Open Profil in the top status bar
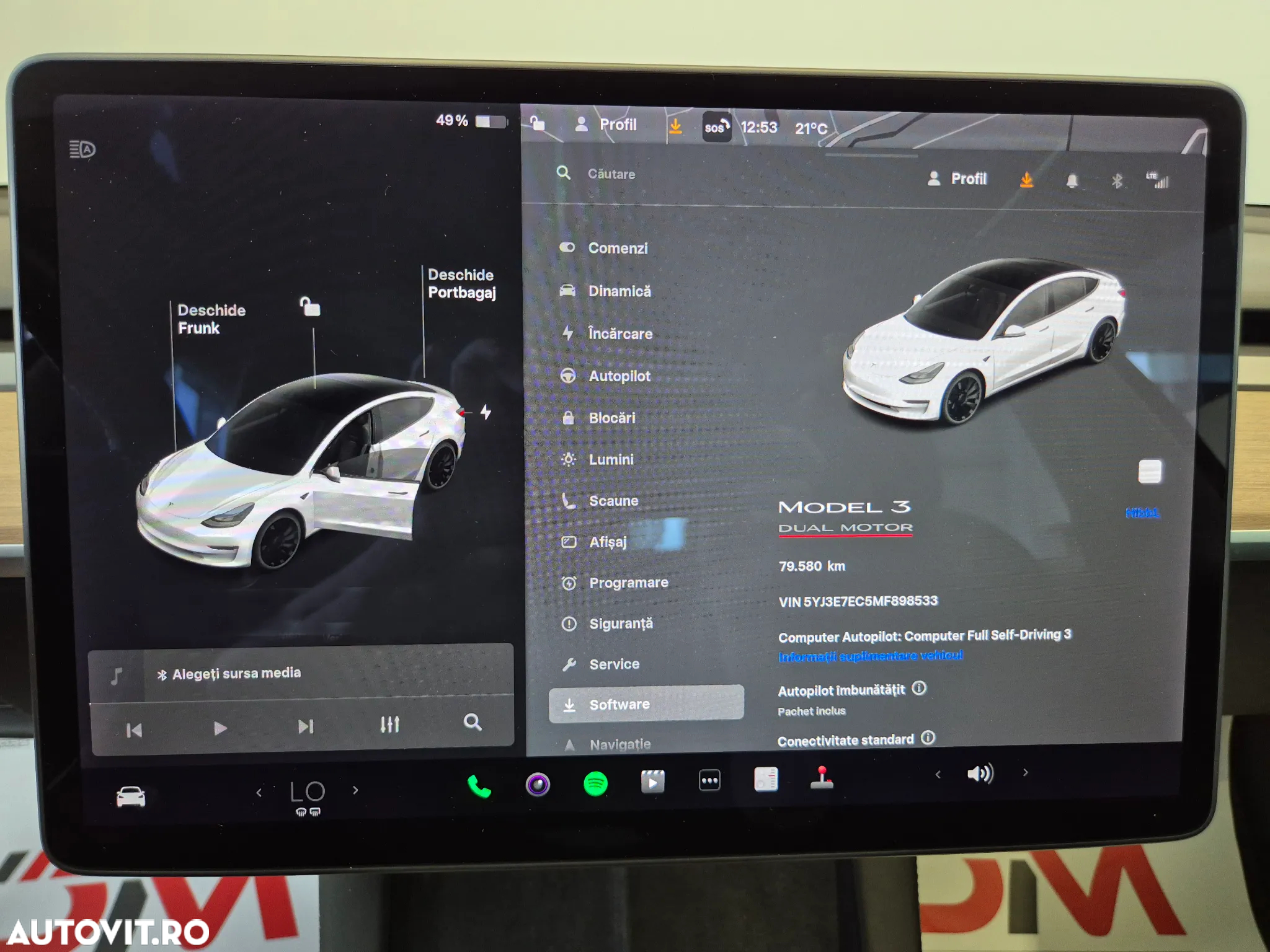Screen dimensions: 1270x952 (x=606, y=125)
